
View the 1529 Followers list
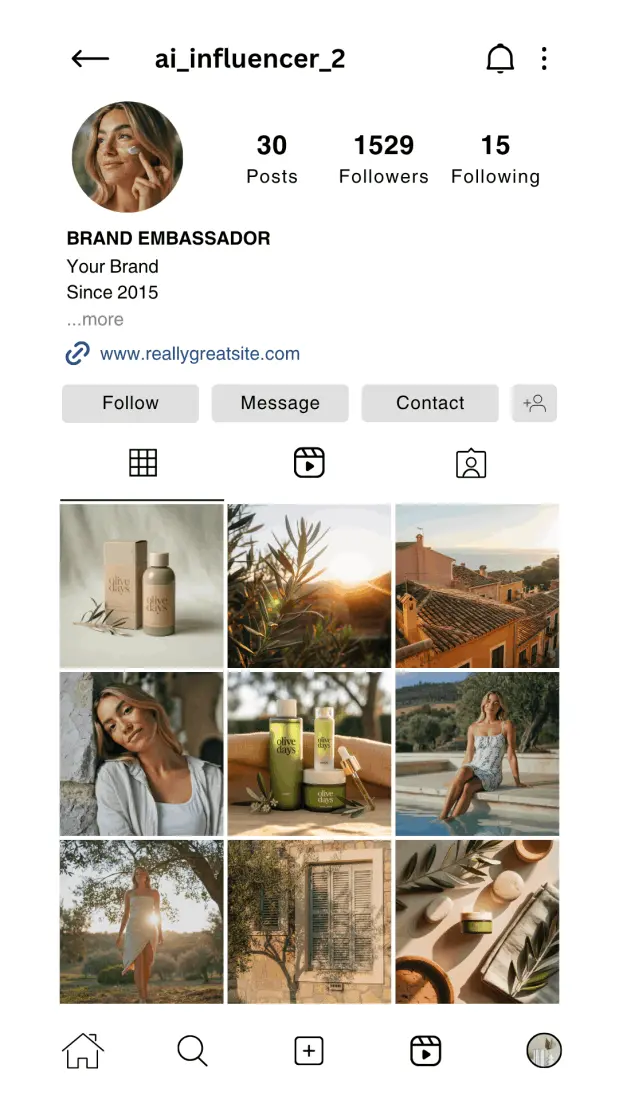point(383,159)
